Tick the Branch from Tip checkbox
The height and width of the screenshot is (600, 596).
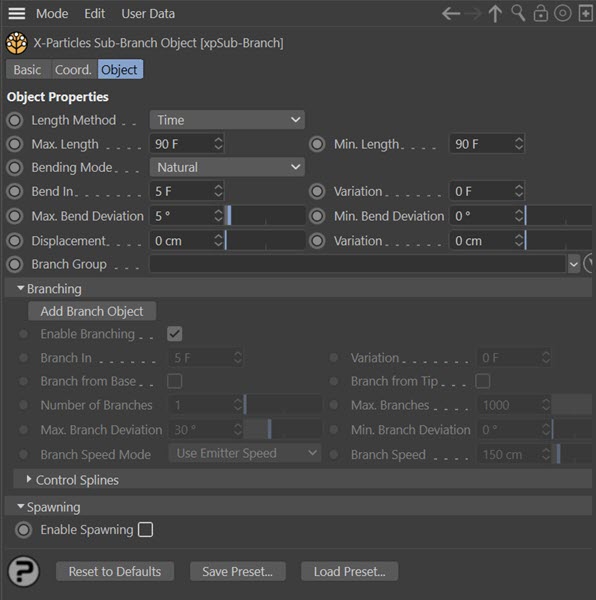(x=482, y=381)
